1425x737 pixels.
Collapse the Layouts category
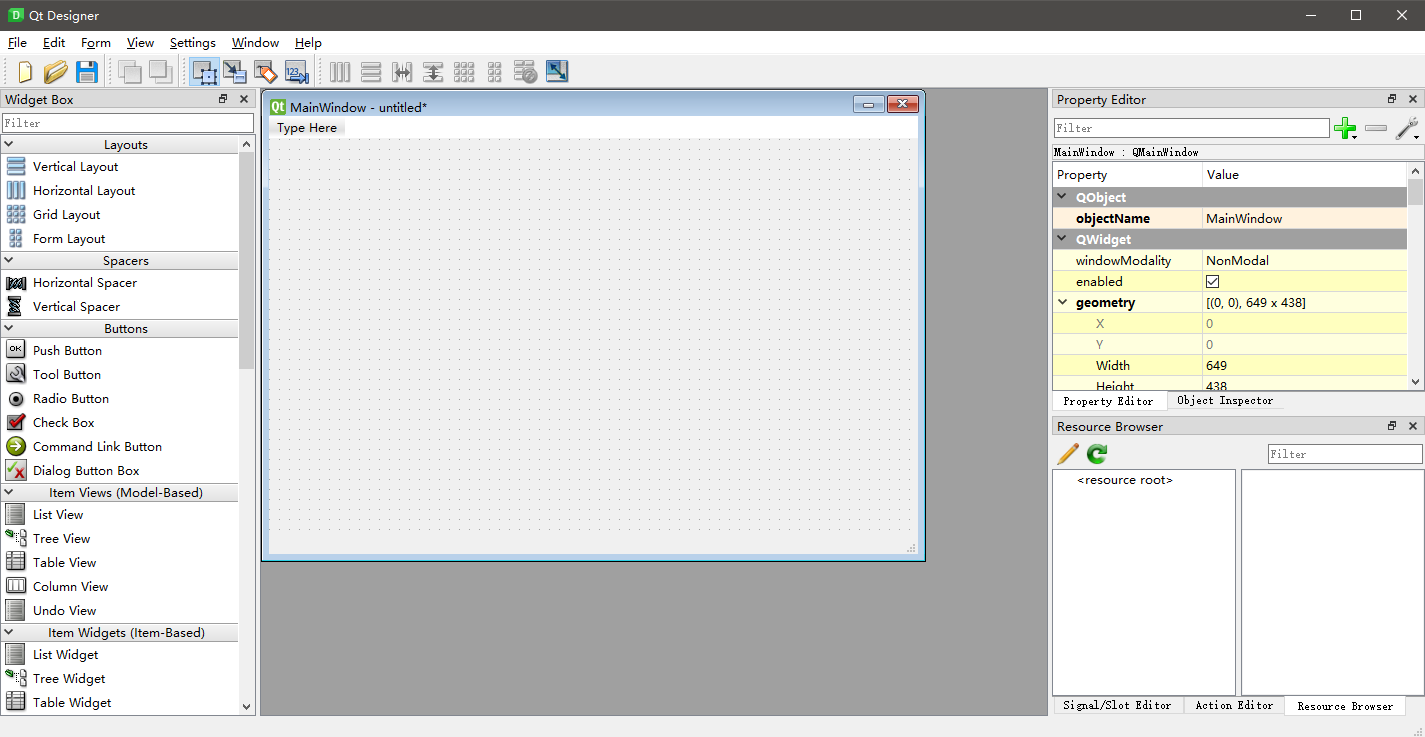click(x=9, y=145)
